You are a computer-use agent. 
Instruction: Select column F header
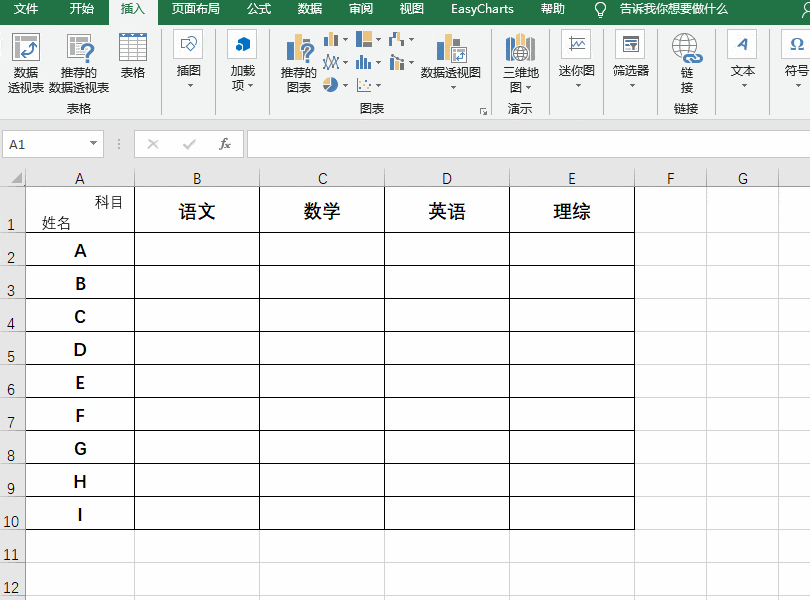[x=671, y=179]
